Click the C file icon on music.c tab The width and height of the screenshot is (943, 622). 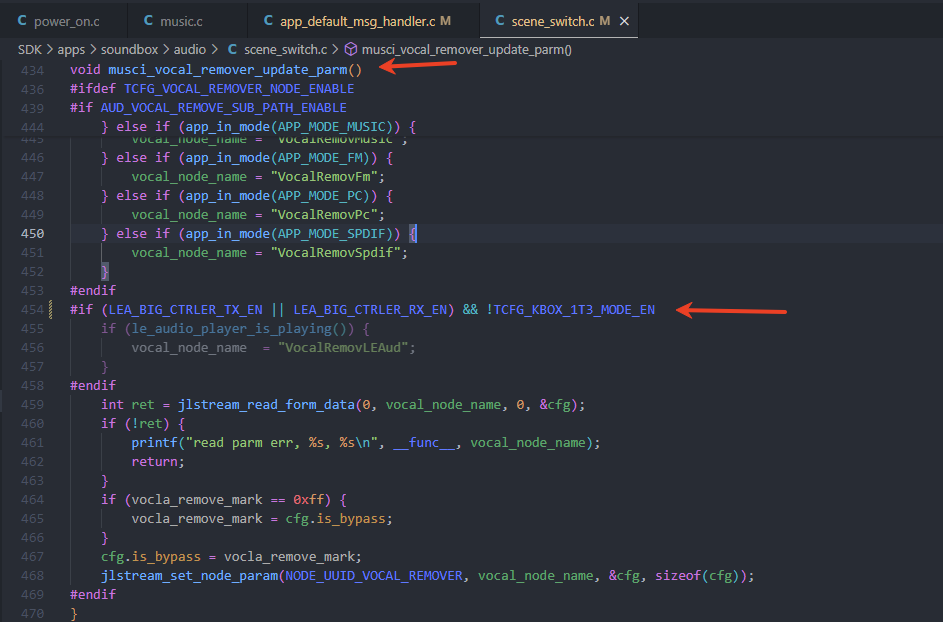(149, 21)
